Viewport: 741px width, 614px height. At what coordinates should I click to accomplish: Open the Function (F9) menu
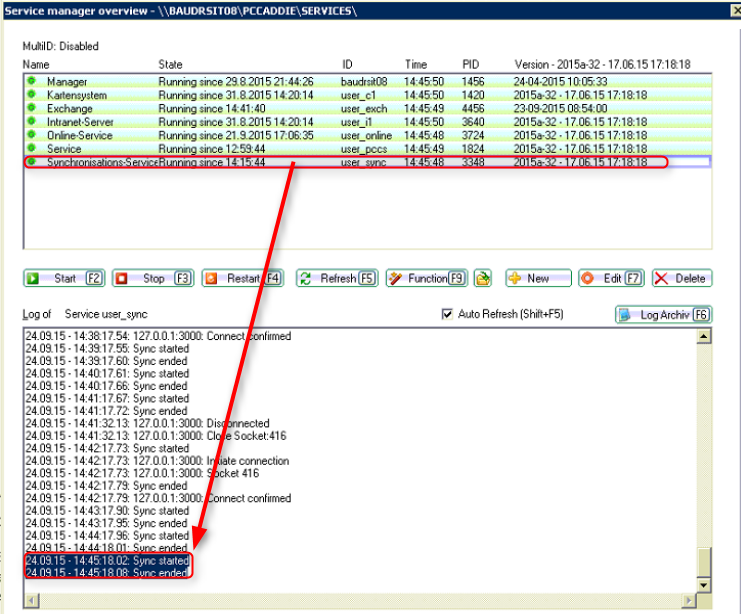(x=426, y=279)
